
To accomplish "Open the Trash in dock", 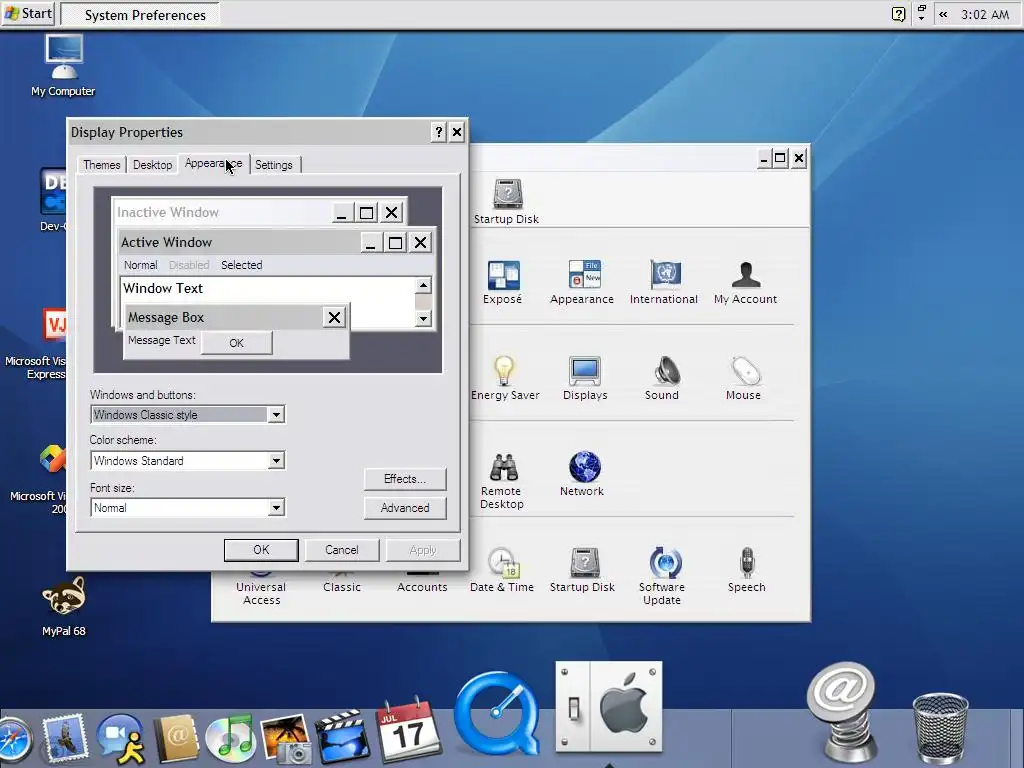I will tap(940, 728).
